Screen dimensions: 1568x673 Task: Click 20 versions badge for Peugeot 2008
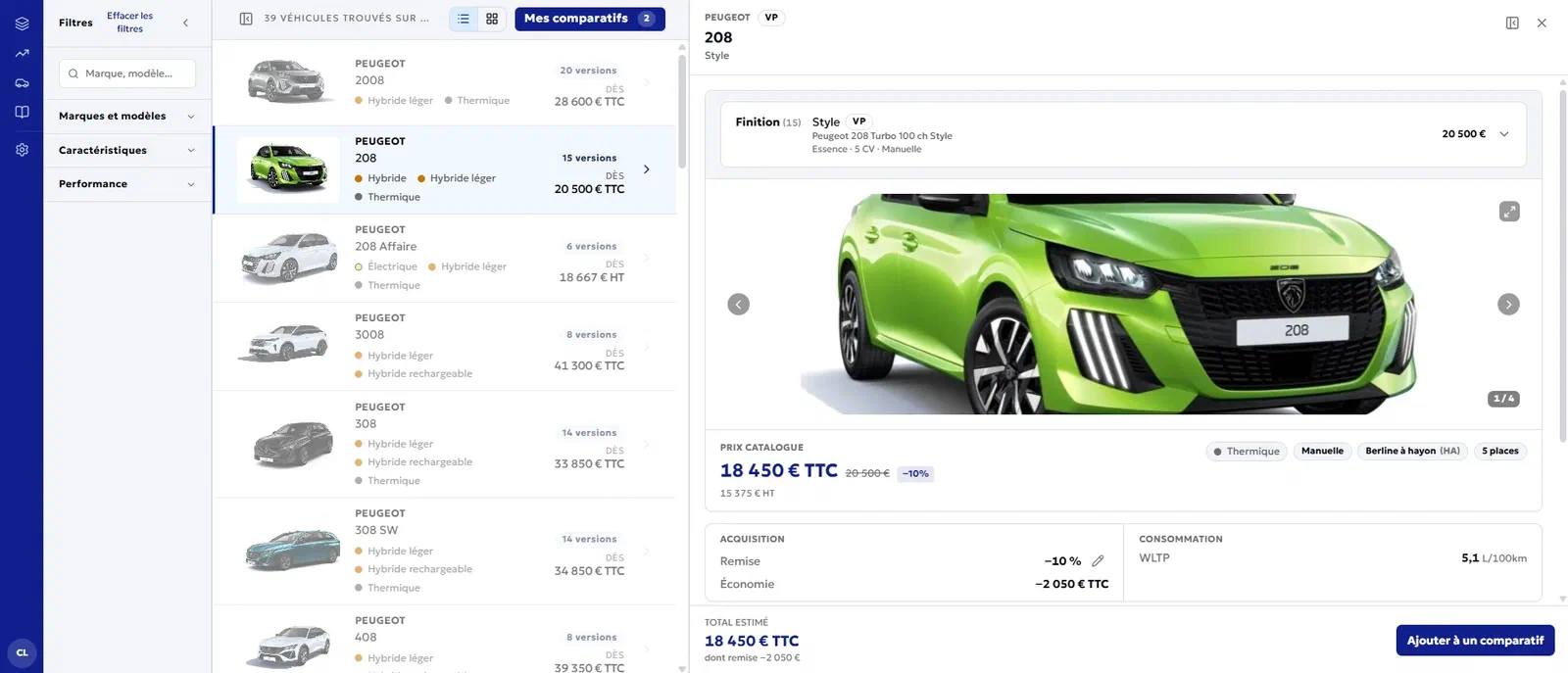[x=588, y=71]
